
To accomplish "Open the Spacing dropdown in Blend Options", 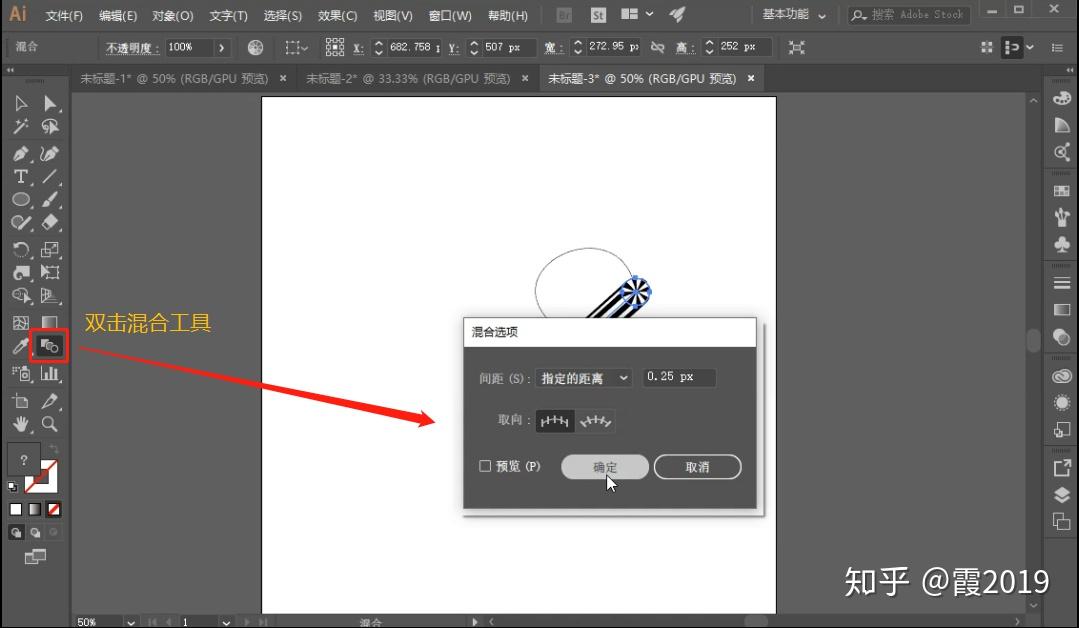I will click(x=584, y=378).
